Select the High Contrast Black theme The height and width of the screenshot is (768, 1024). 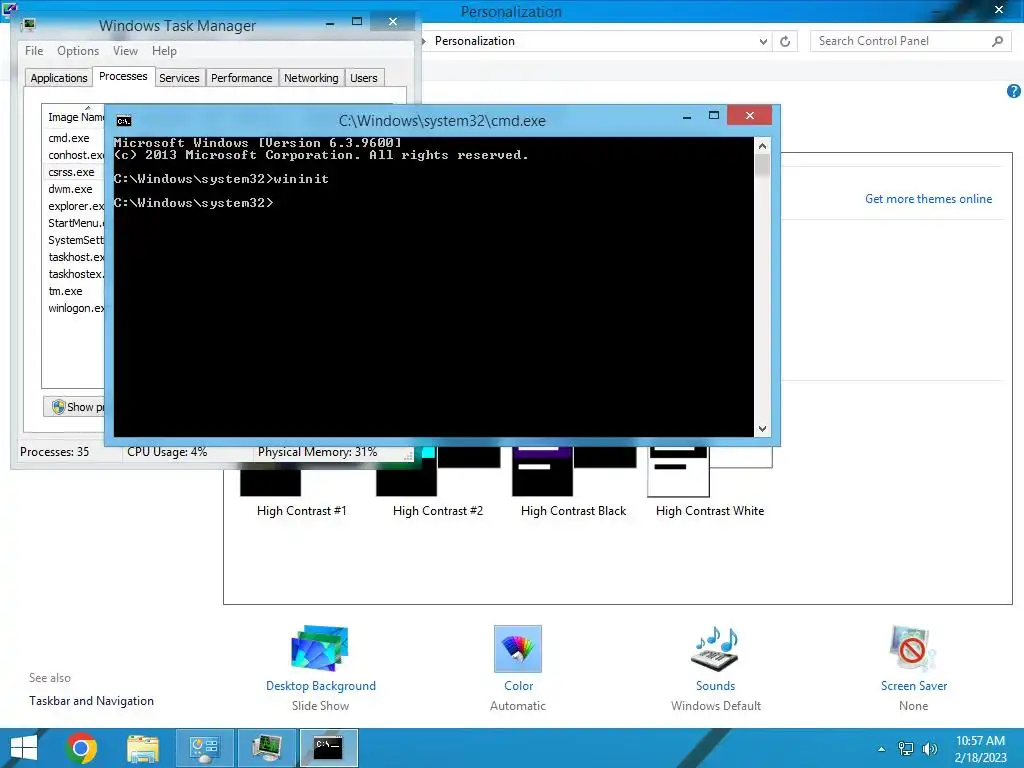coord(573,482)
